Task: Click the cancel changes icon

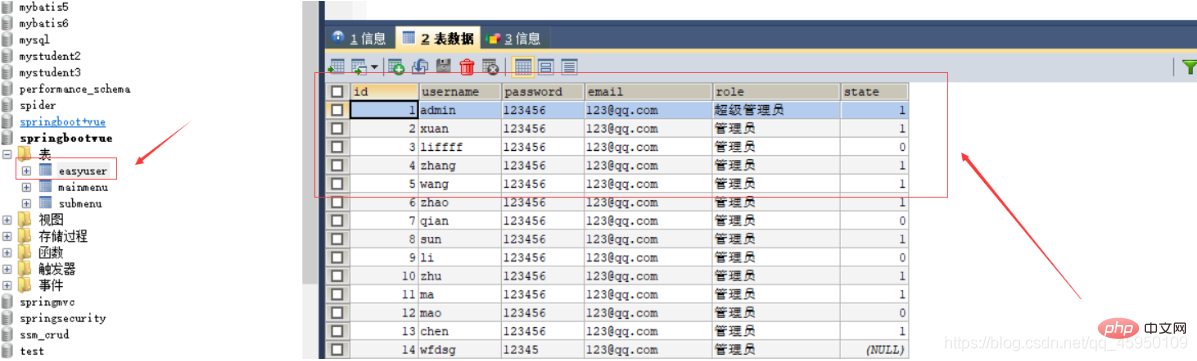Action: pyautogui.click(x=491, y=67)
